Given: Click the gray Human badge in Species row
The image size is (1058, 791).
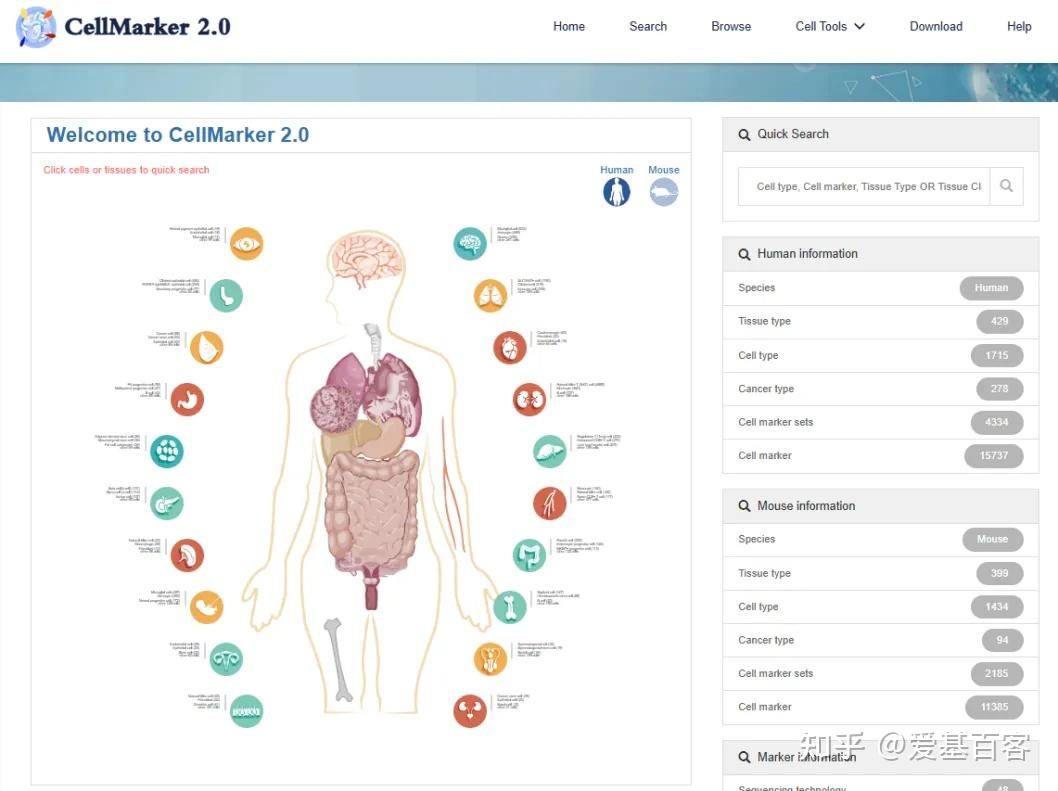Looking at the screenshot, I should [x=991, y=288].
